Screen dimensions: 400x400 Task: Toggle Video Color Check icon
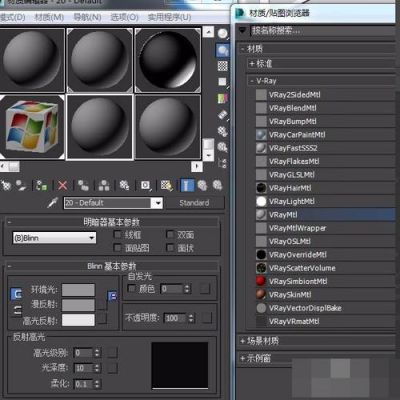pos(223,98)
